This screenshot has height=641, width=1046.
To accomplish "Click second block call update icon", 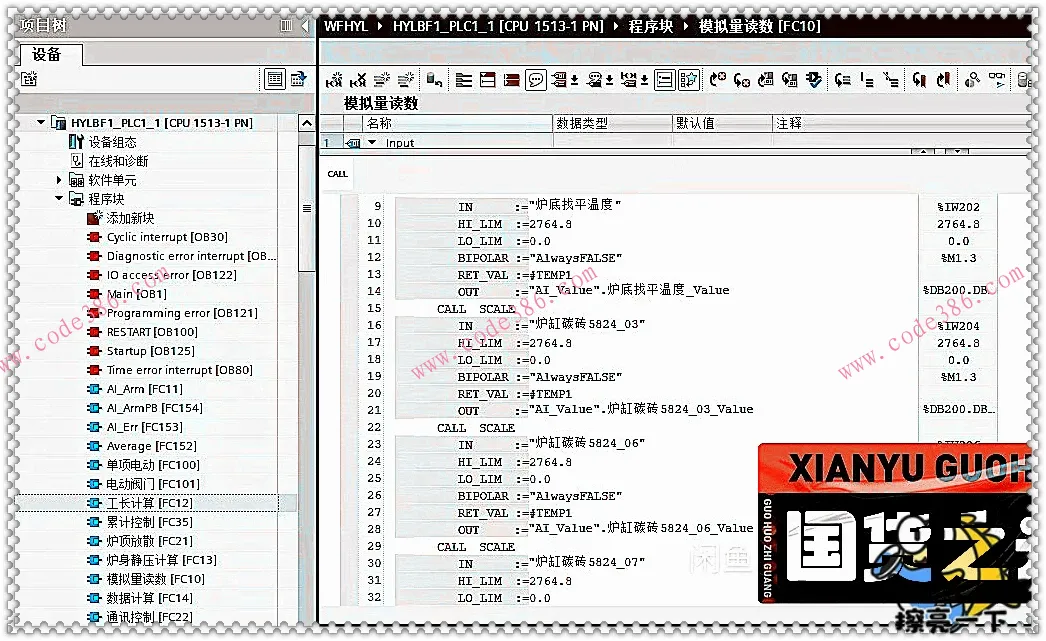I will (x=790, y=80).
